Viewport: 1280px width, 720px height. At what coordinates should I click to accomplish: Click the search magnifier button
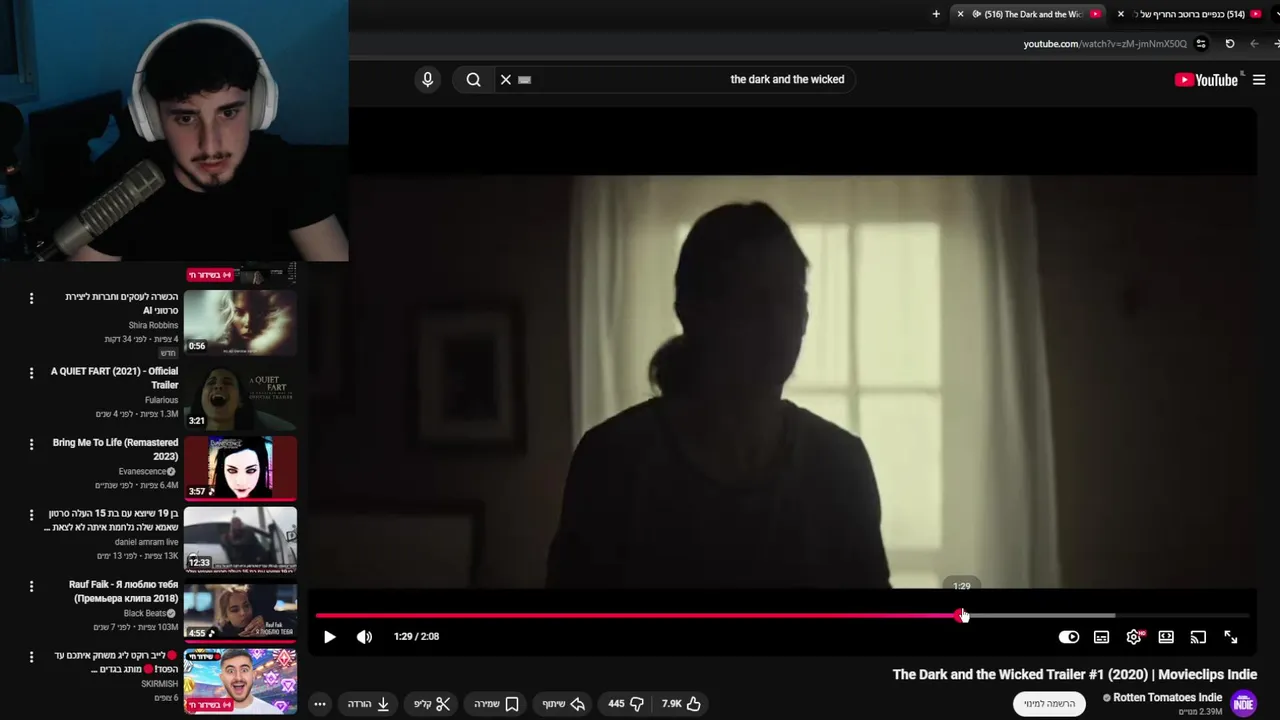point(474,80)
